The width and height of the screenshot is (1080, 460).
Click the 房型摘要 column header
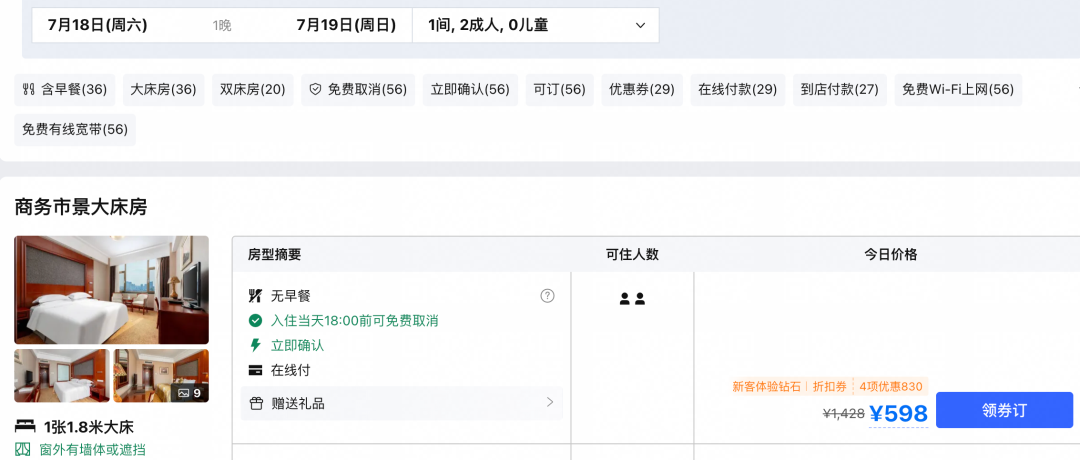275,255
